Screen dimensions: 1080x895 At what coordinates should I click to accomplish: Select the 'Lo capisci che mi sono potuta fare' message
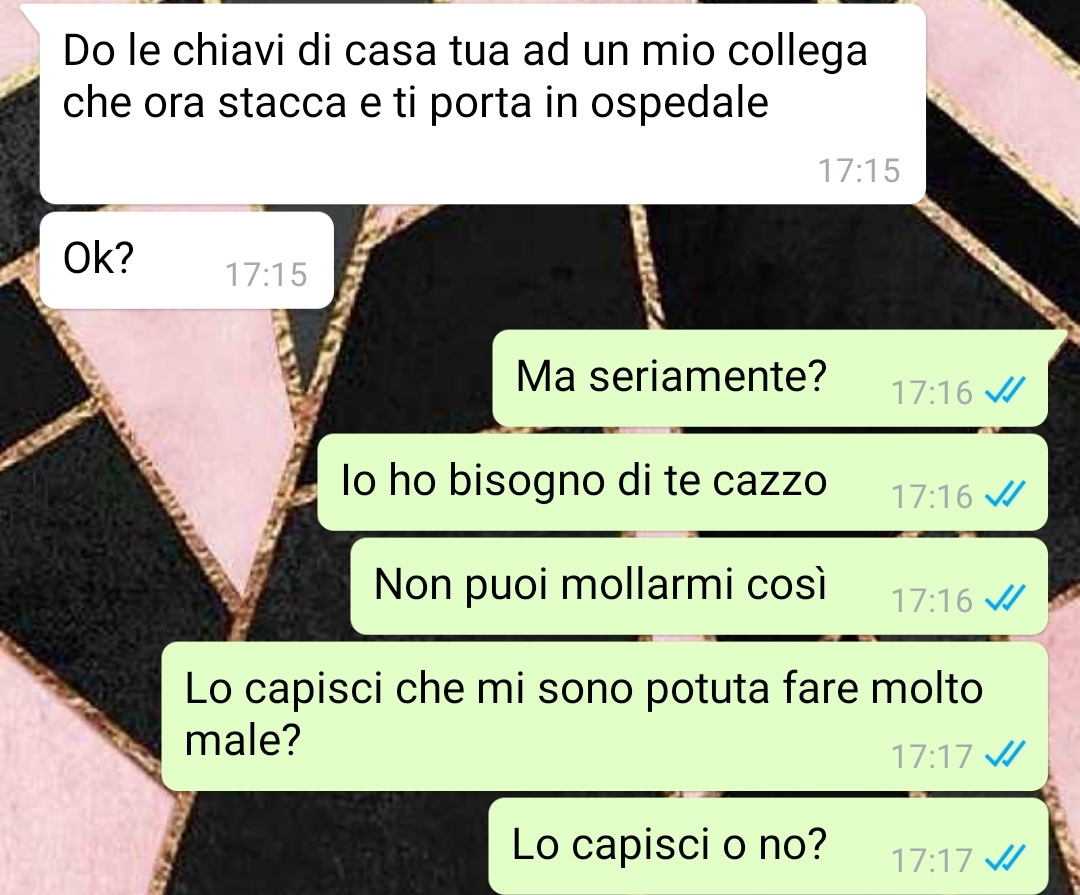[x=605, y=716]
